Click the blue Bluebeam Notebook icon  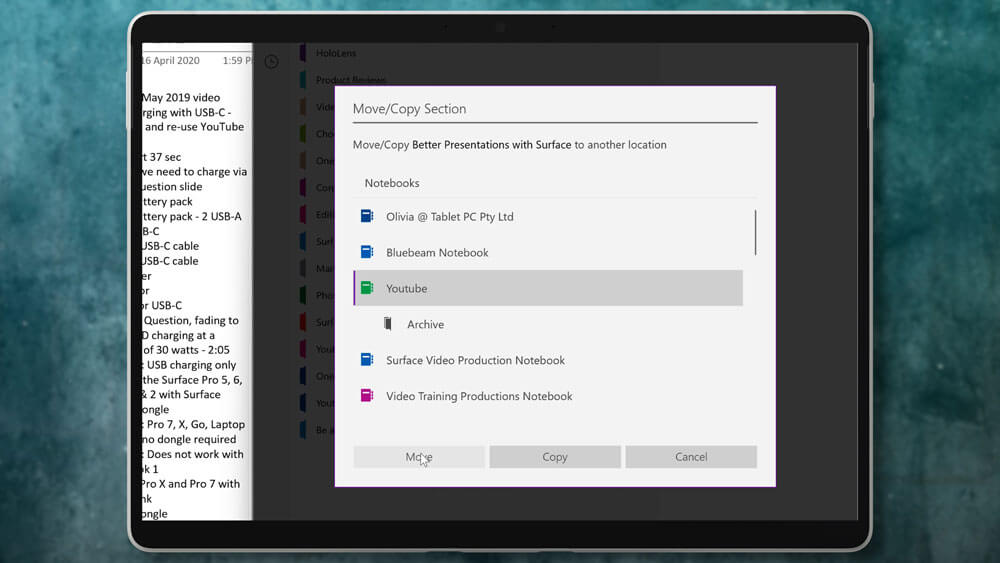pyautogui.click(x=367, y=252)
